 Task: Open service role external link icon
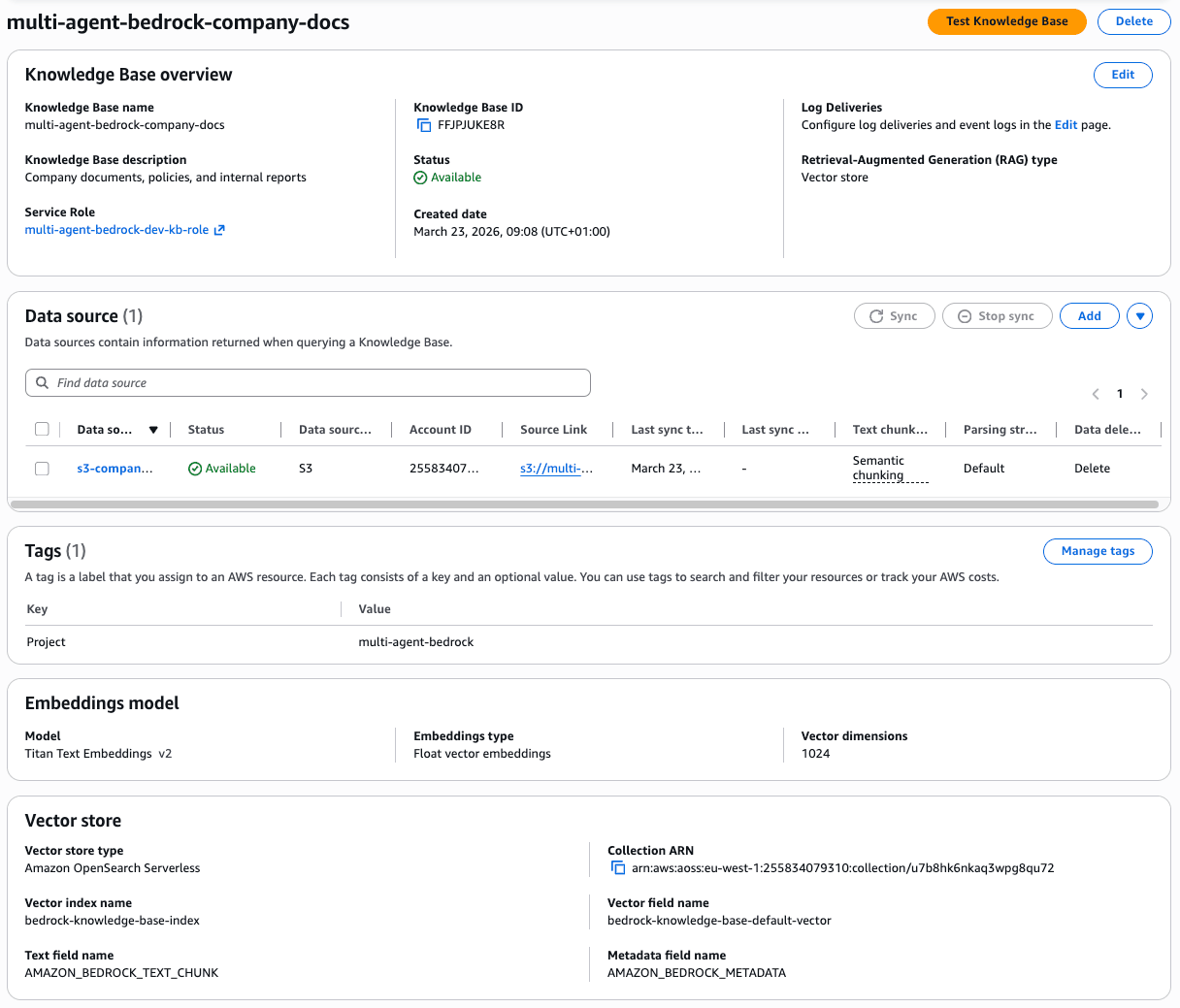point(219,230)
